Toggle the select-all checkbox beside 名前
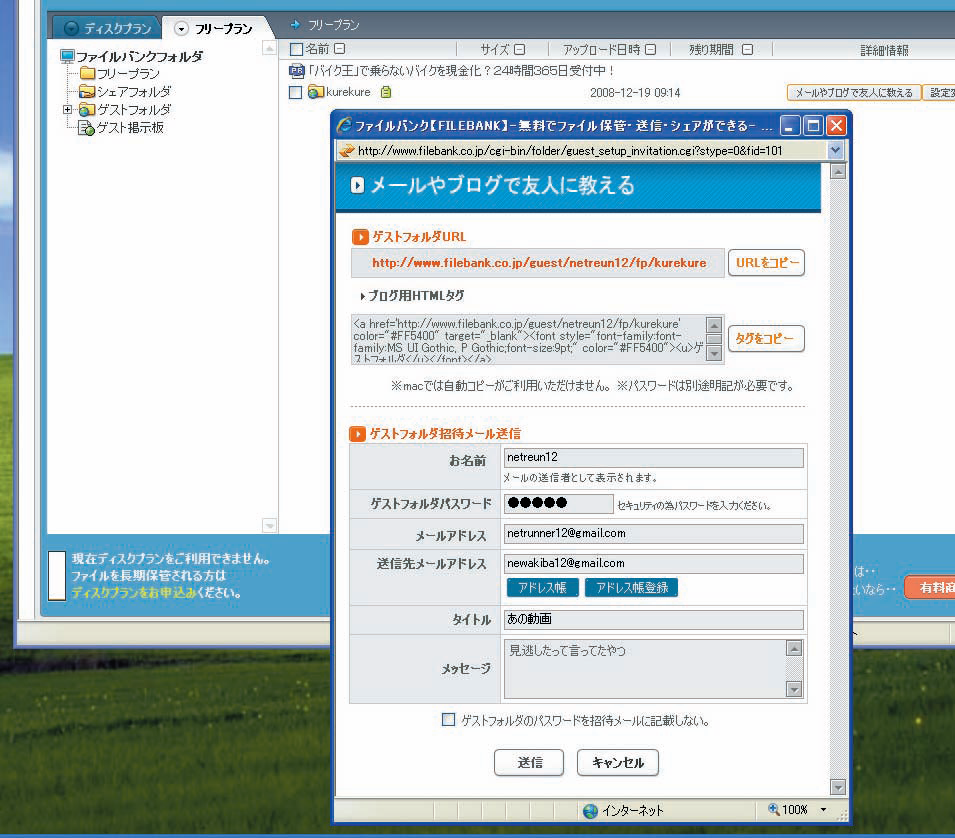This screenshot has width=955, height=838. point(297,49)
